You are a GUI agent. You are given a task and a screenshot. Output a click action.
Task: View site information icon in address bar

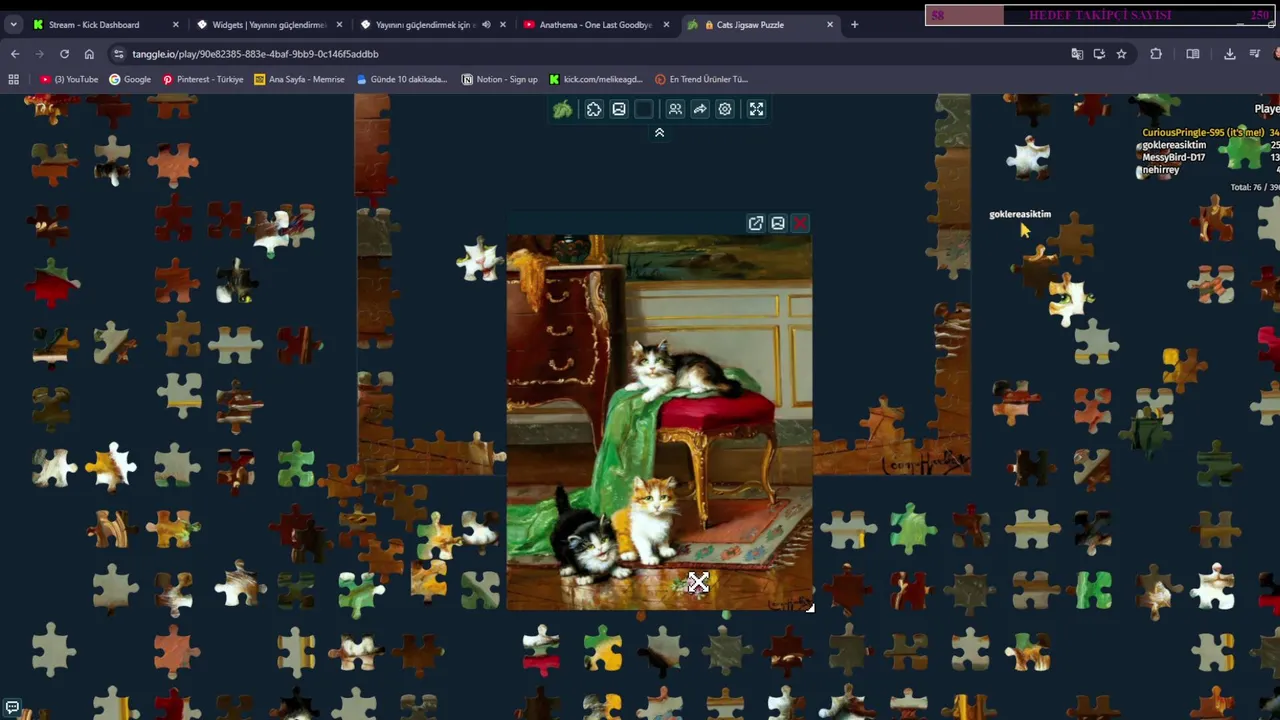[x=118, y=54]
